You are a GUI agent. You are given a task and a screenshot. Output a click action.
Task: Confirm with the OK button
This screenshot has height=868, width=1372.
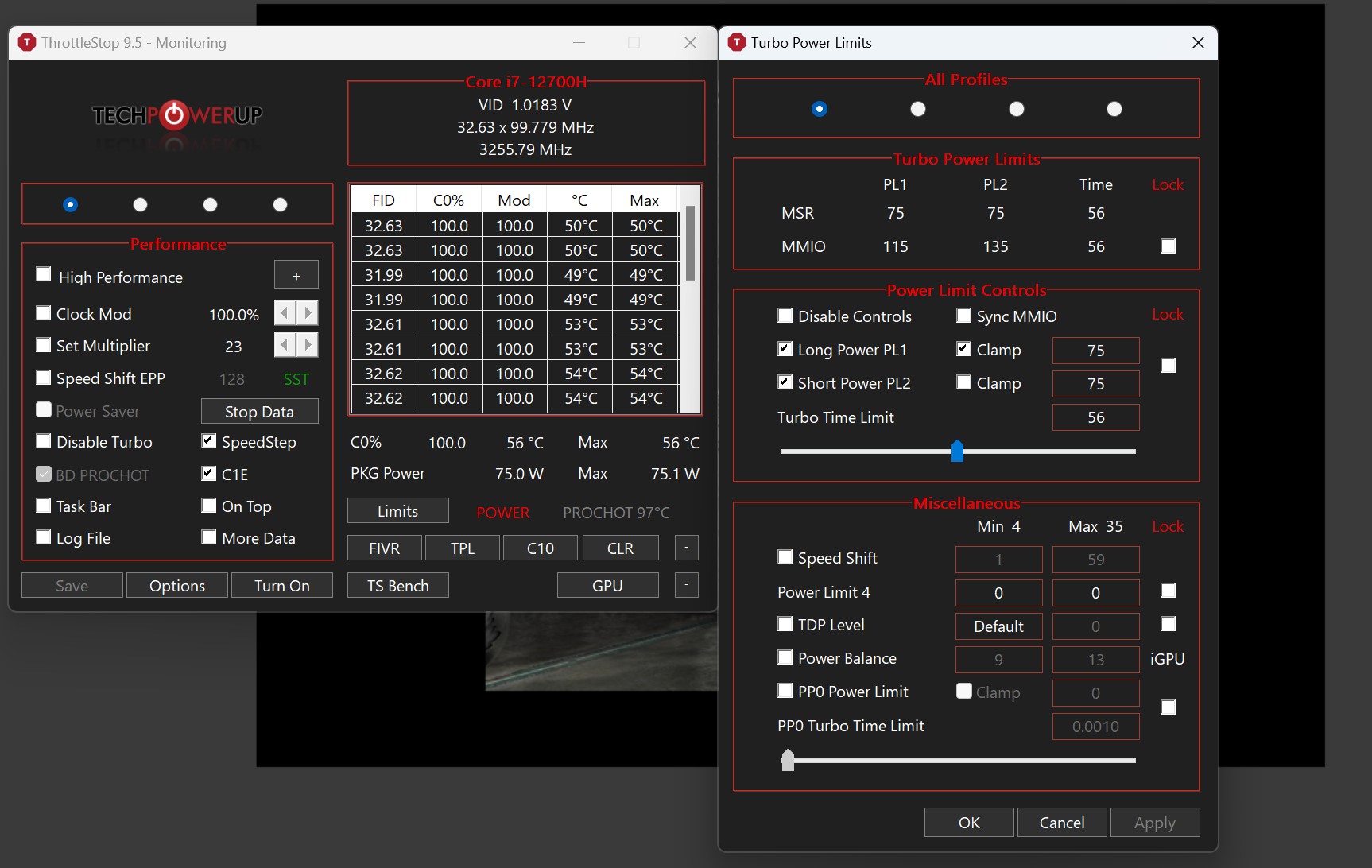969,822
